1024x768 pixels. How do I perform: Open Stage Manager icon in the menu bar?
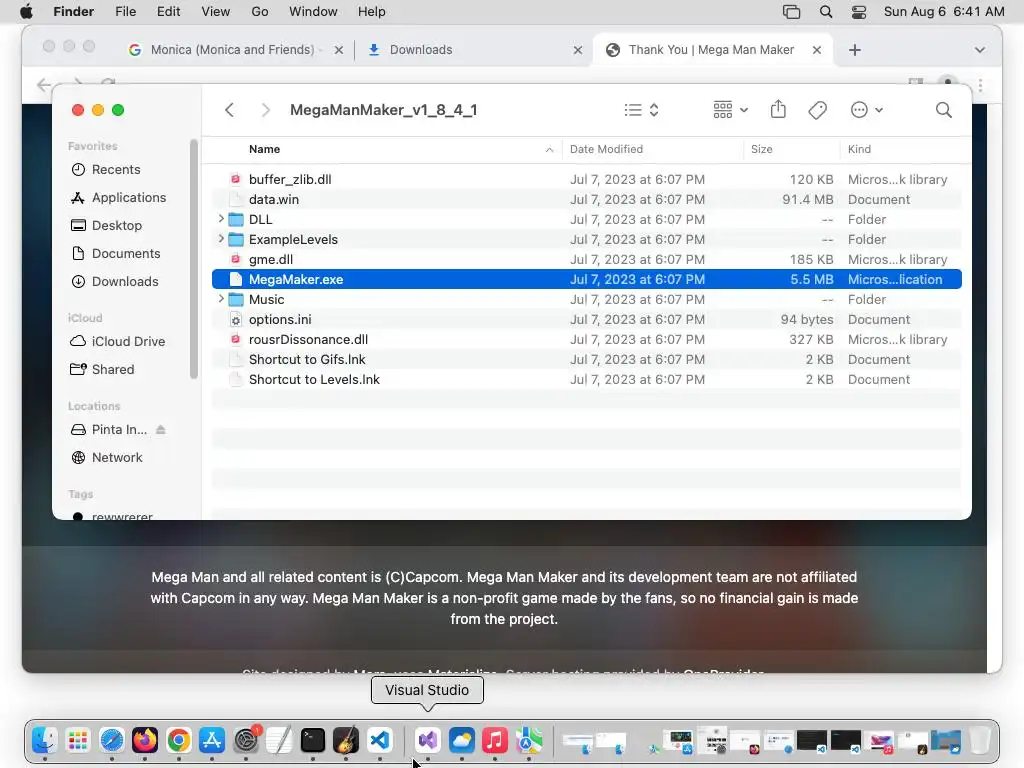pos(791,12)
